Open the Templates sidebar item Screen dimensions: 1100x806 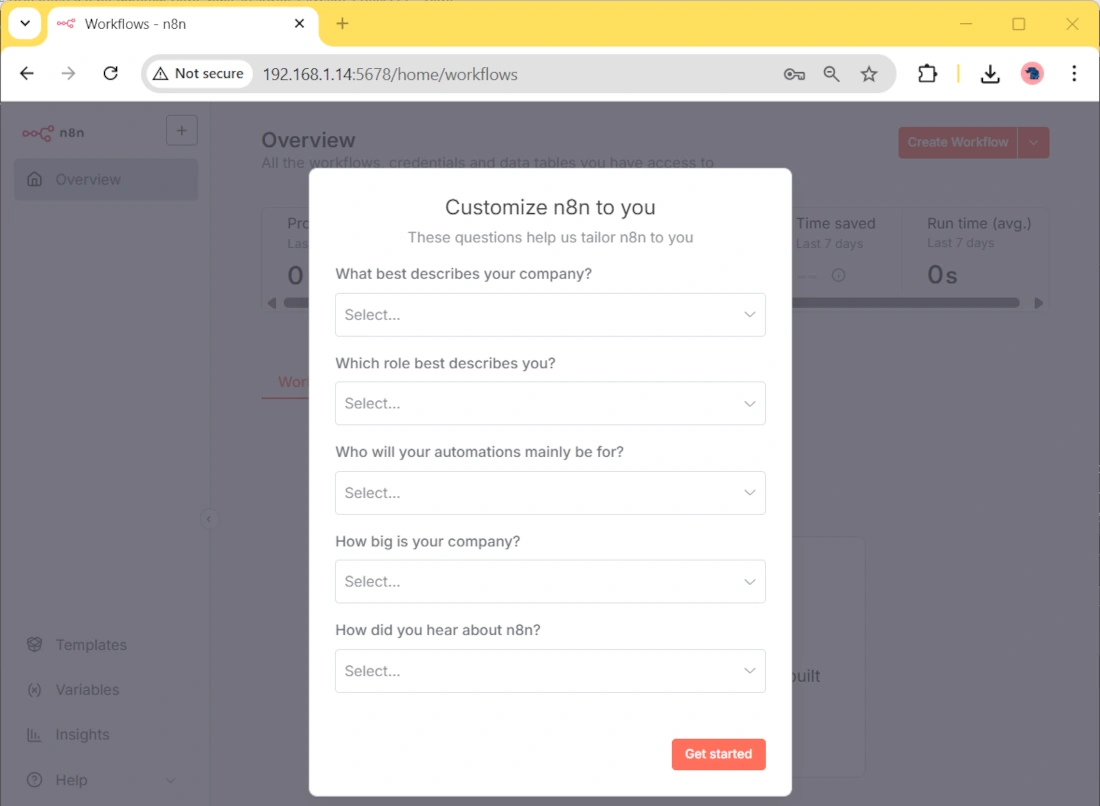[x=90, y=645]
